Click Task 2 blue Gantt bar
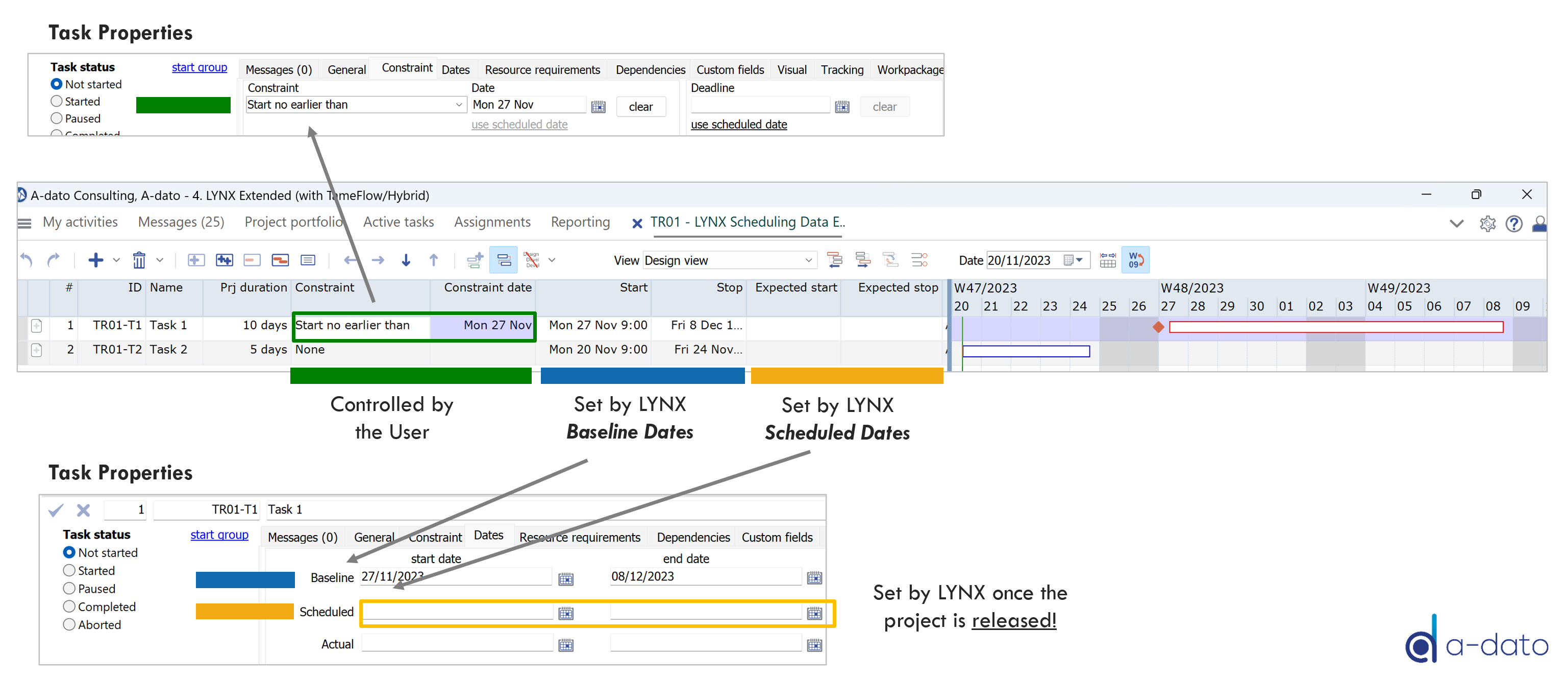Screen dimensions: 1568x679 coord(1026,351)
